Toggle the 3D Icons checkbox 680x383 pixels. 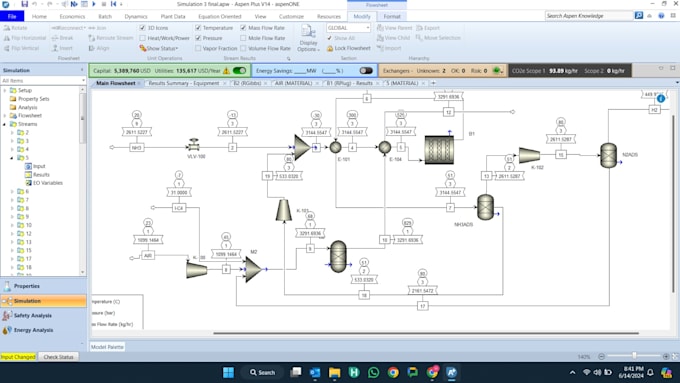point(142,28)
